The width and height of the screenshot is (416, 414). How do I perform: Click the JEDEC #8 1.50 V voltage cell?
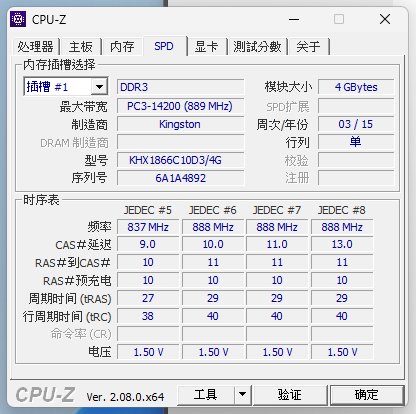click(342, 352)
